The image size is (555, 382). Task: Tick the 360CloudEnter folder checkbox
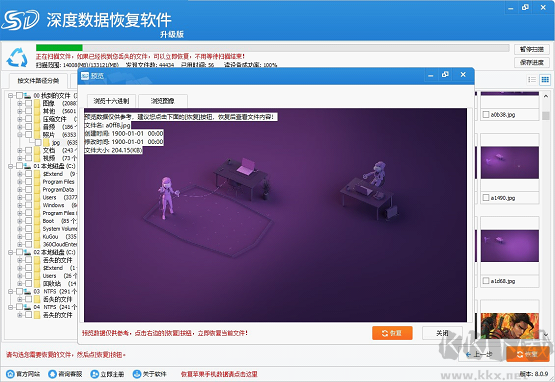(x=29, y=244)
